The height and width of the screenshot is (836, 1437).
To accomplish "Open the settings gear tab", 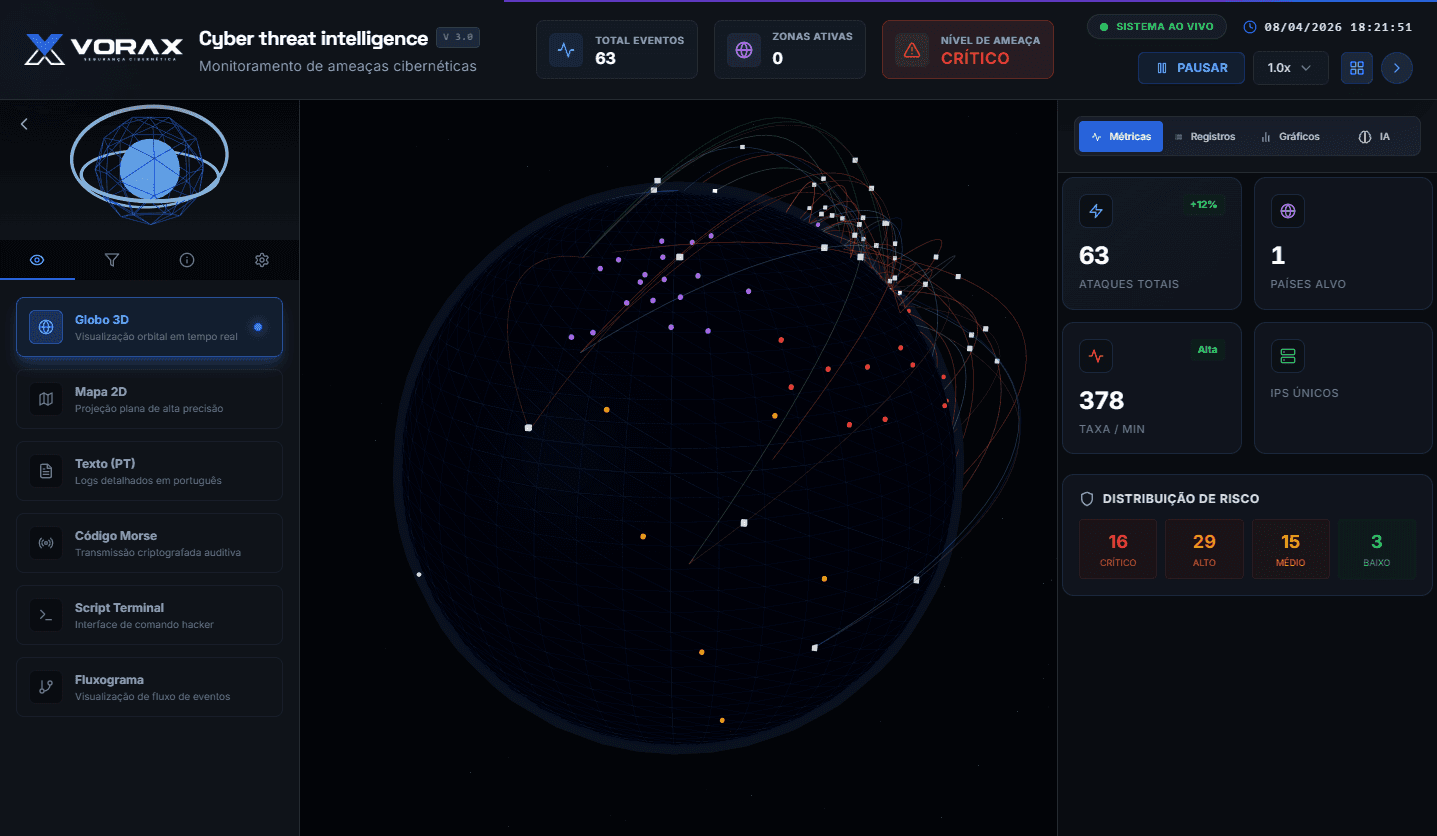I will coord(262,260).
